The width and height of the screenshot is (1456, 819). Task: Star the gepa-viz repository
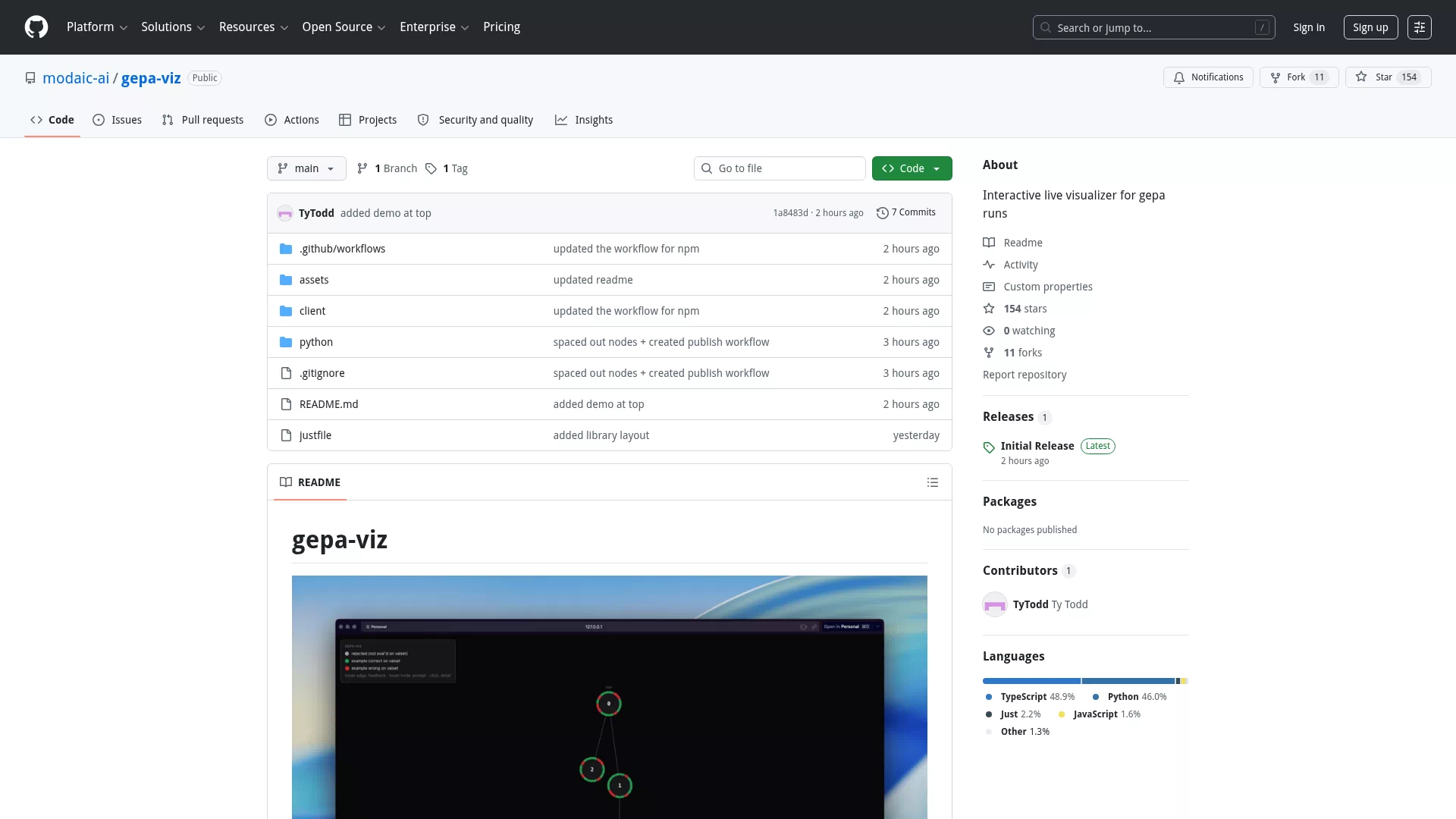1388,77
